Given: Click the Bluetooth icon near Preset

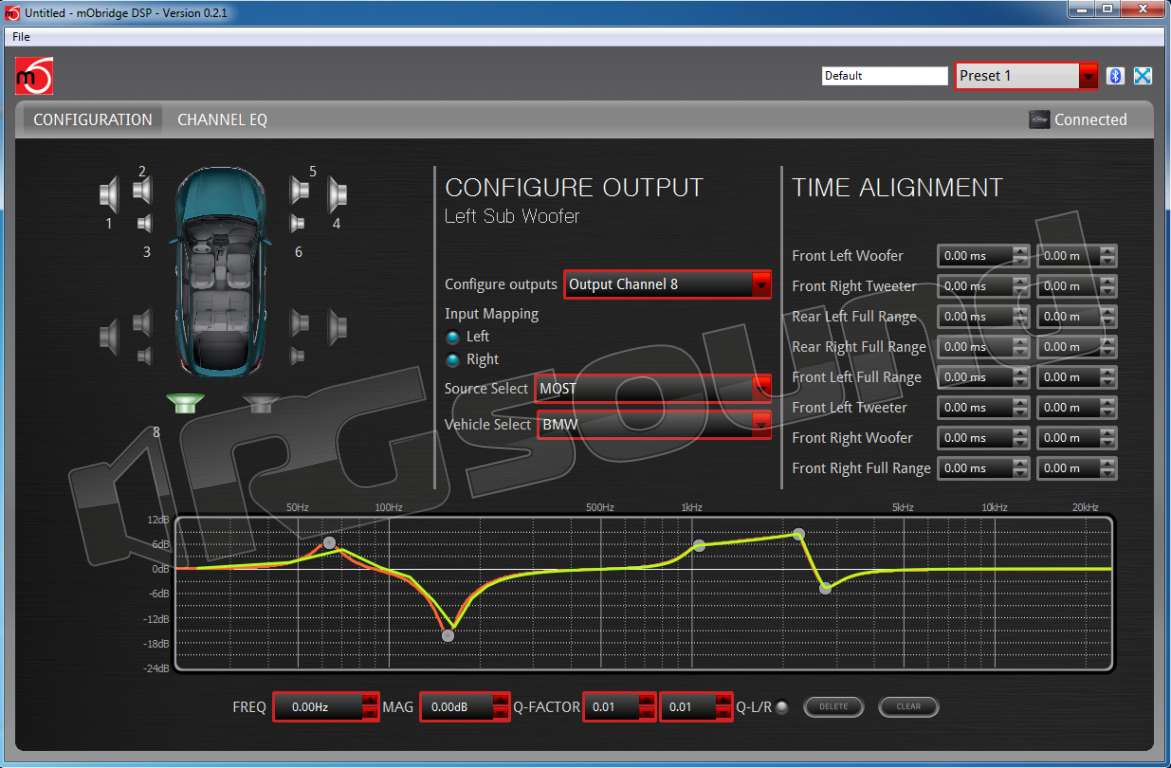Looking at the screenshot, I should [x=1115, y=75].
